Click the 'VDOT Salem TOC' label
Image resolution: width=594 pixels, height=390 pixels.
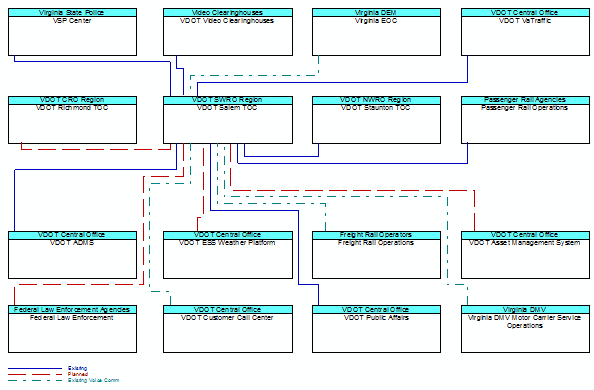[x=227, y=108]
